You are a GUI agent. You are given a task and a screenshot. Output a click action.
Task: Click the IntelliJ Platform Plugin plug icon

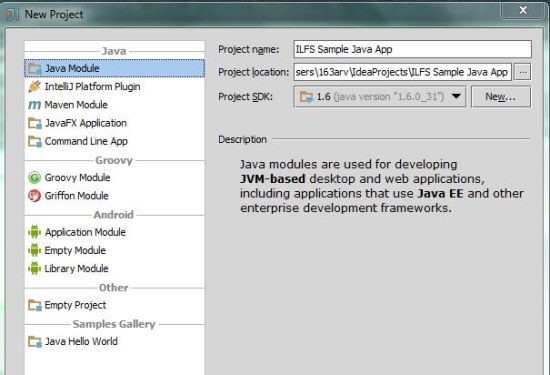click(34, 86)
